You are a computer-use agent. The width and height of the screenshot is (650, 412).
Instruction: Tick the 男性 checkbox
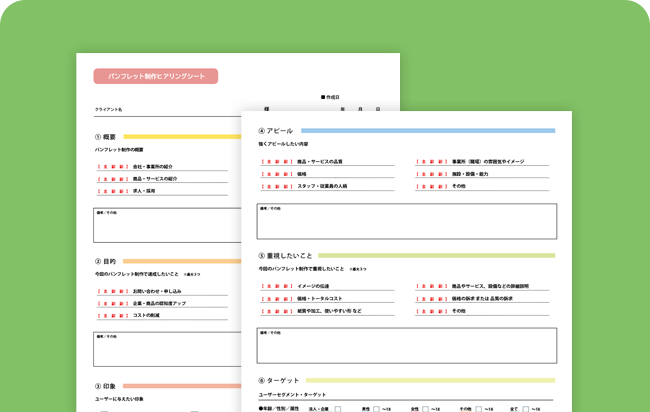376,409
